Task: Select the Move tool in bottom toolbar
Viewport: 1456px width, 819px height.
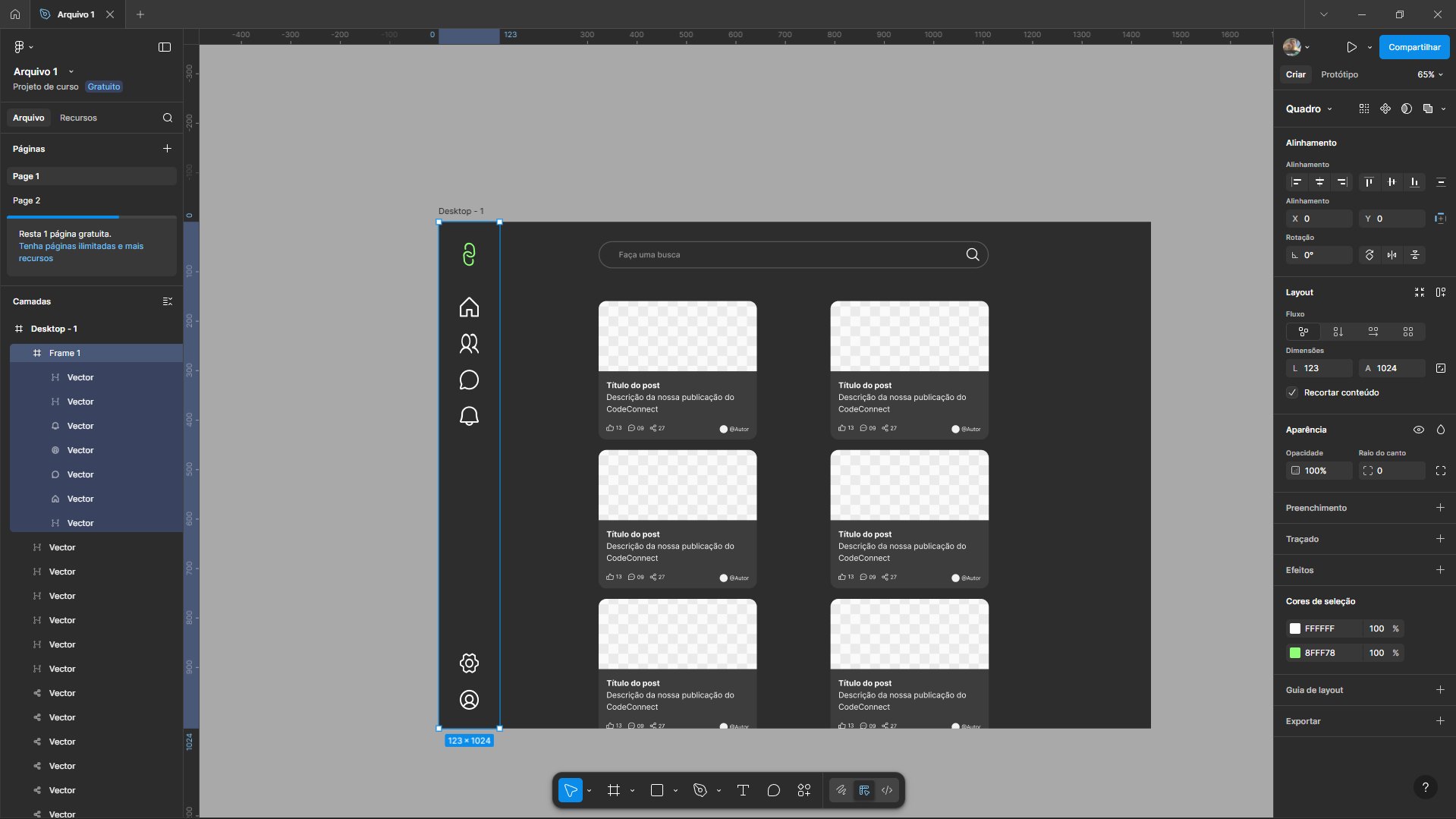Action: [571, 790]
